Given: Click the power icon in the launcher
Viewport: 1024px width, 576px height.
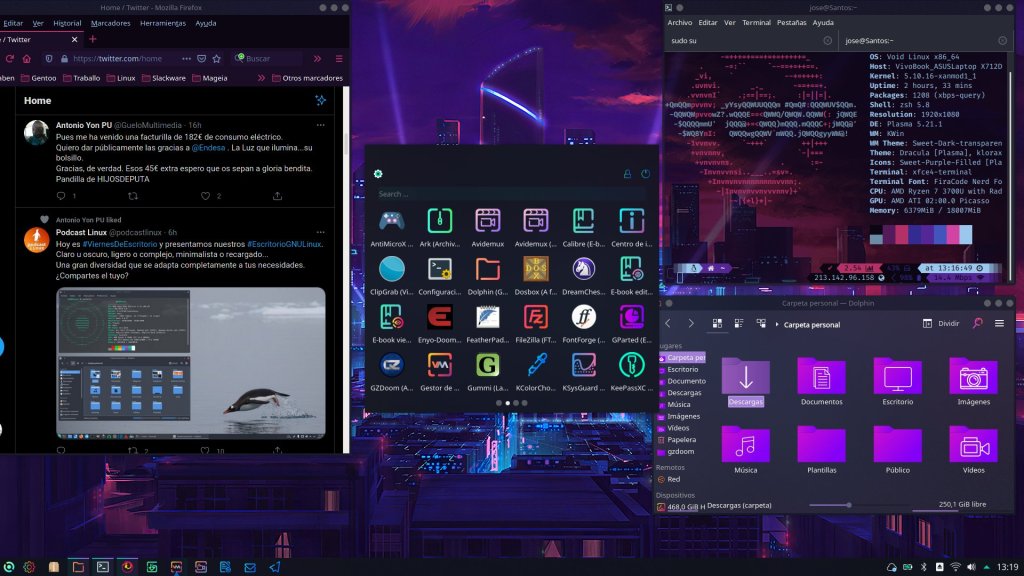Looking at the screenshot, I should coord(645,174).
